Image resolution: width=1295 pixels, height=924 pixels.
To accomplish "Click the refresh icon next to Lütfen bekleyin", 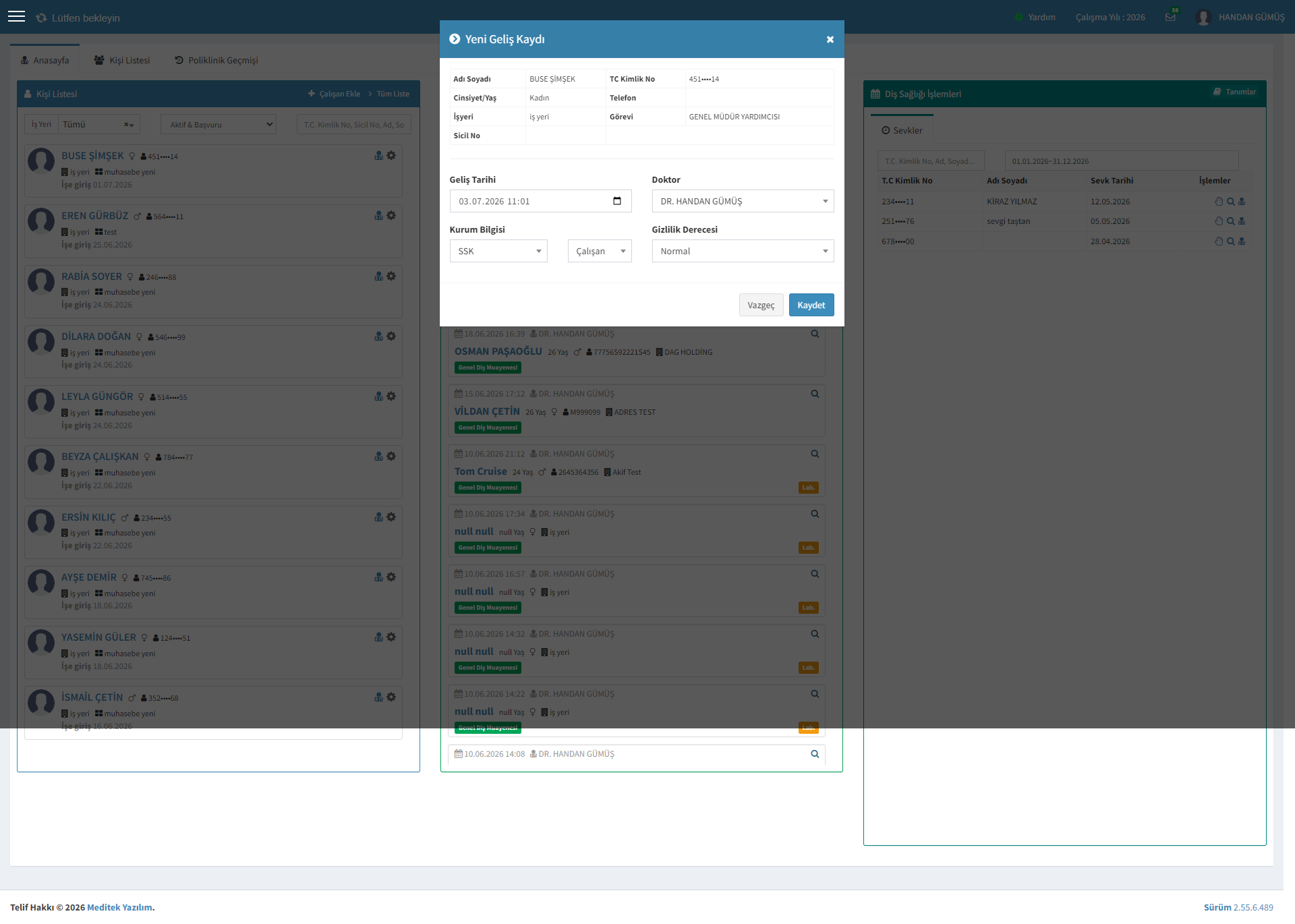I will click(41, 18).
